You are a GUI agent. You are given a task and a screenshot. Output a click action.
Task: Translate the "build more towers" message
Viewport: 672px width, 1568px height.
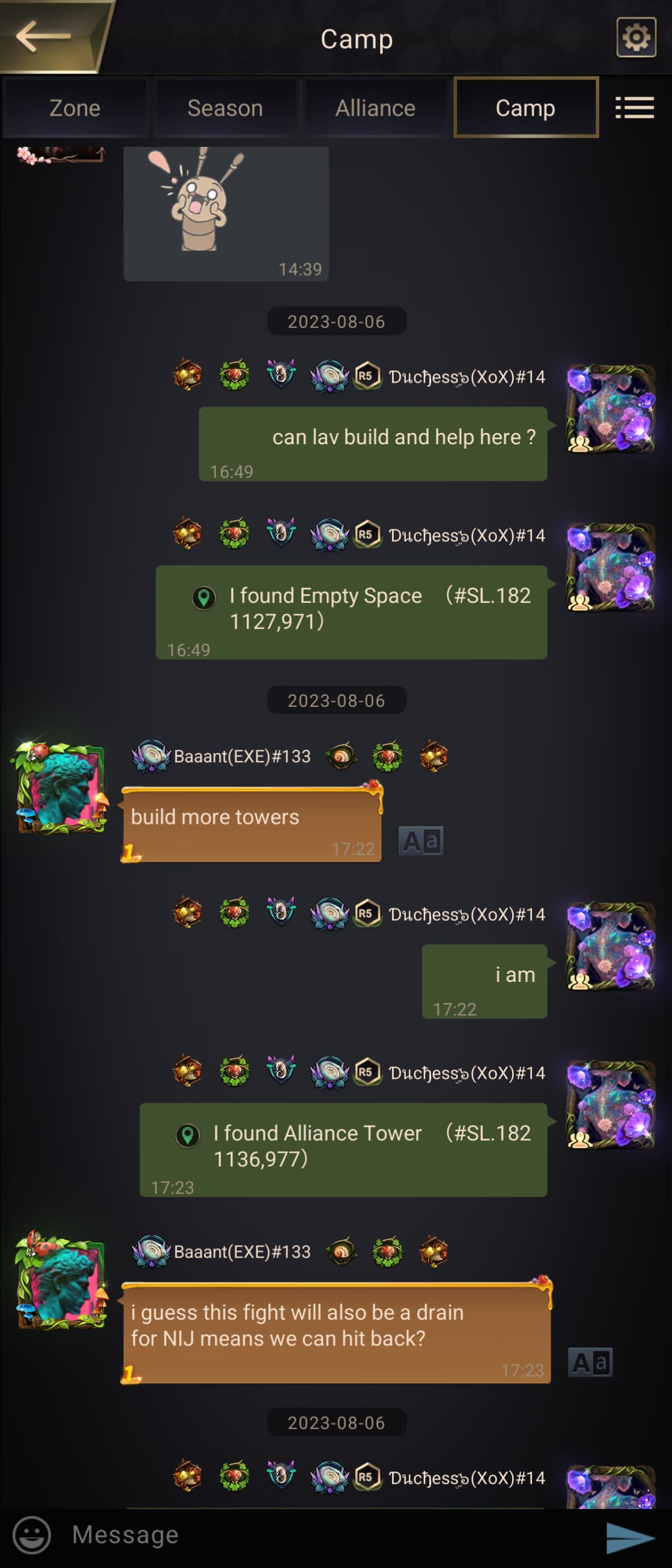[x=421, y=841]
